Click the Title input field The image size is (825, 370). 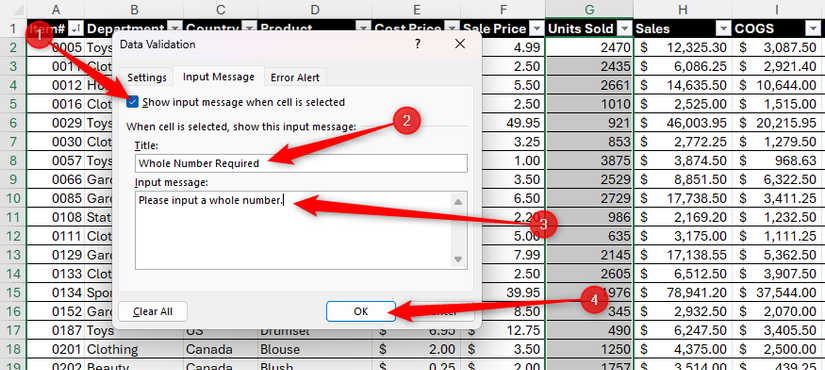(300, 163)
